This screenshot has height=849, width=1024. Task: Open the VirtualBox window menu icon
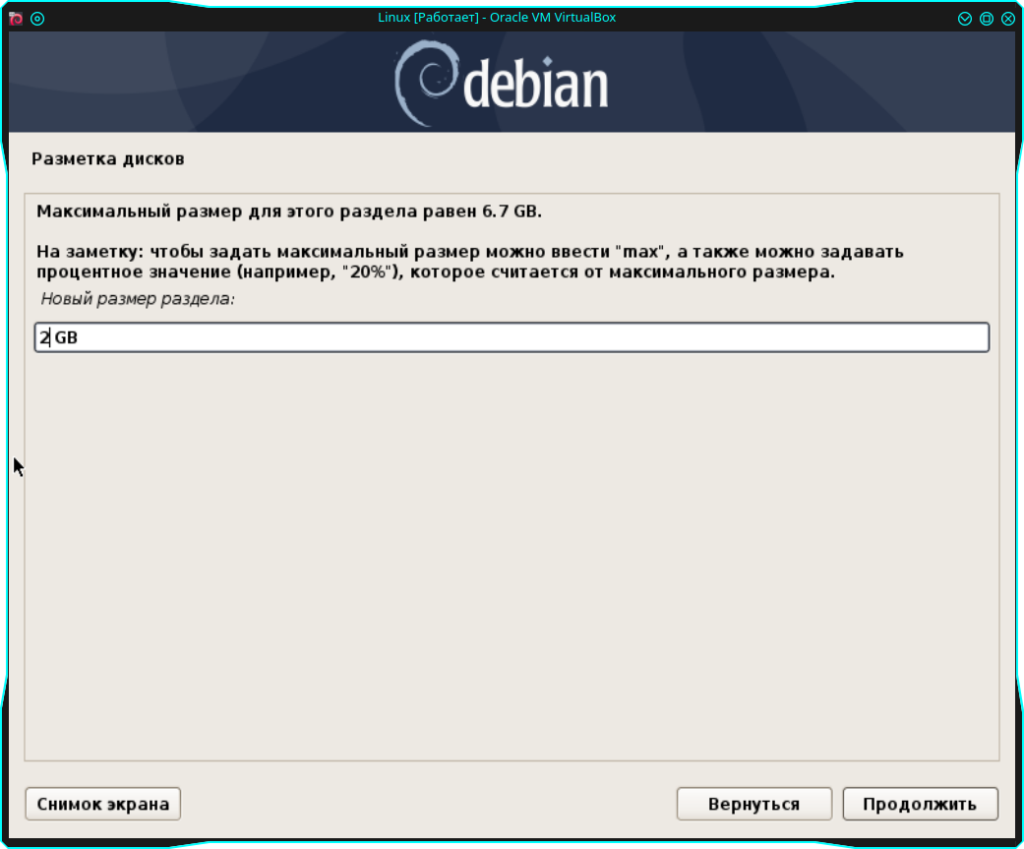pos(16,18)
